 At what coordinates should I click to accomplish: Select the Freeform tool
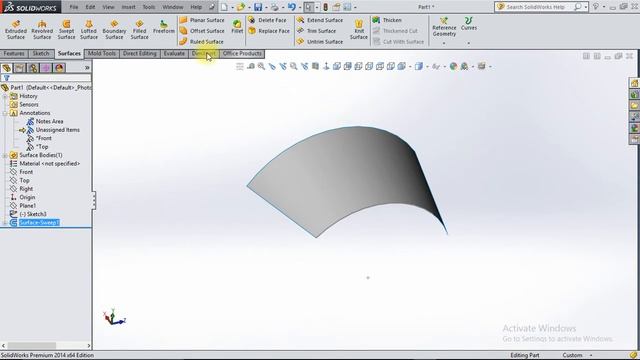164,27
